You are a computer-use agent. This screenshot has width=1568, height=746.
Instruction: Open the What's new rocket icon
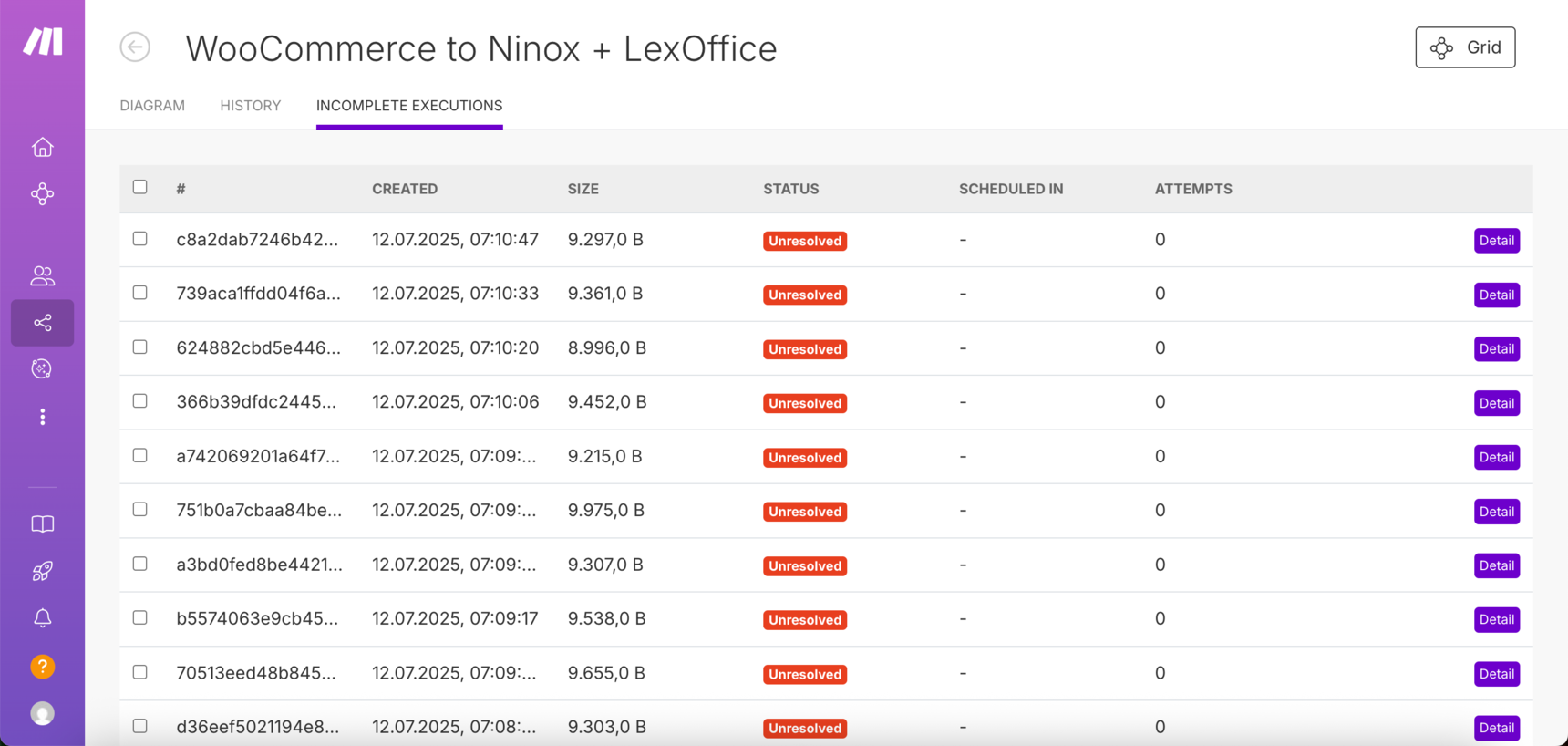coord(42,571)
